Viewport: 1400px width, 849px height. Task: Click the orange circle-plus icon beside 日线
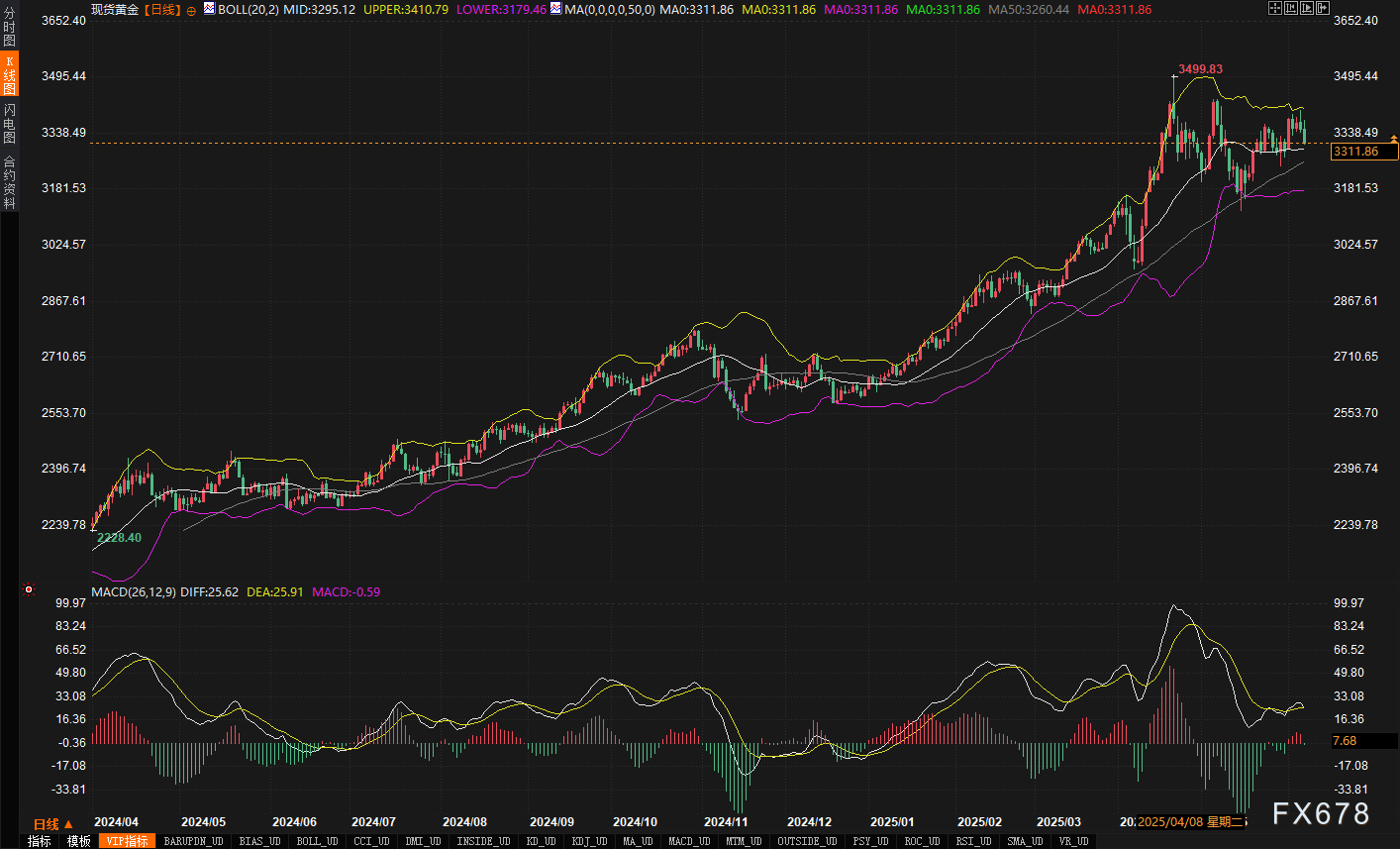point(191,10)
